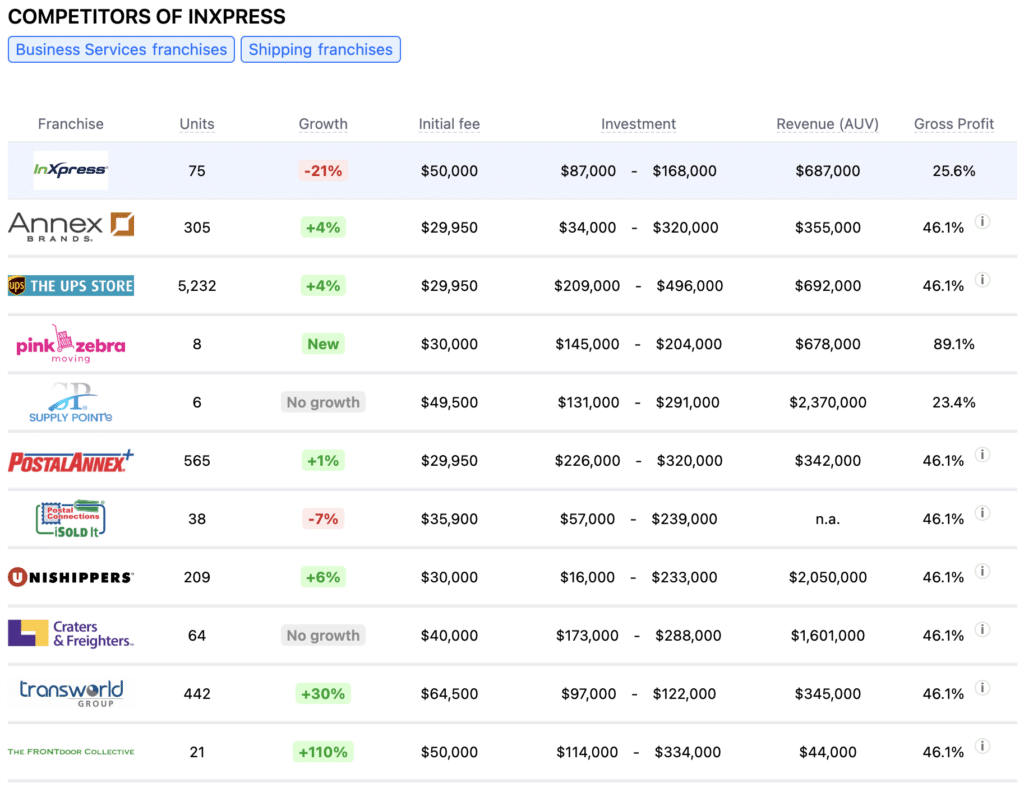The image size is (1024, 797).
Task: Click info icon in Postal Connections row
Action: click(982, 513)
